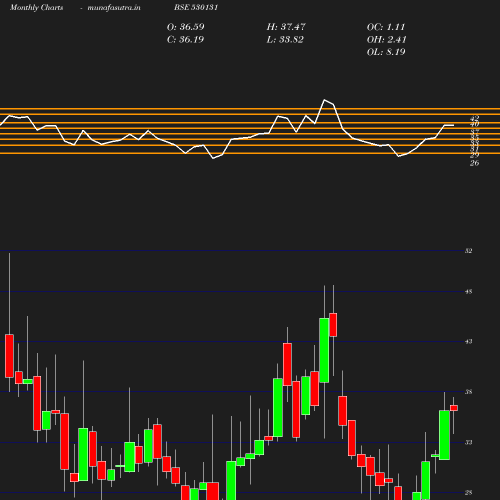Viewport: 500px width, 500px height.
Task: Click the "OL: 8.19" reading
Action: pyautogui.click(x=386, y=52)
